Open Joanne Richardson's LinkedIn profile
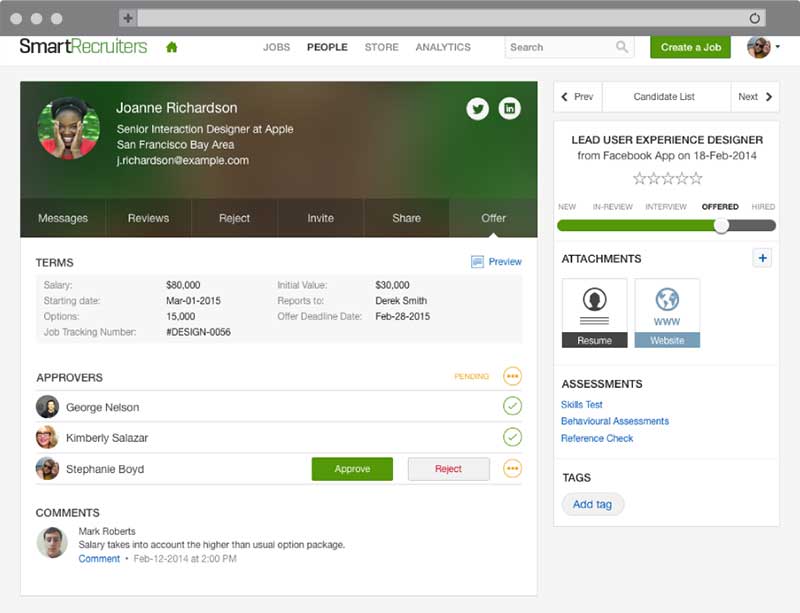This screenshot has height=613, width=800. click(509, 108)
